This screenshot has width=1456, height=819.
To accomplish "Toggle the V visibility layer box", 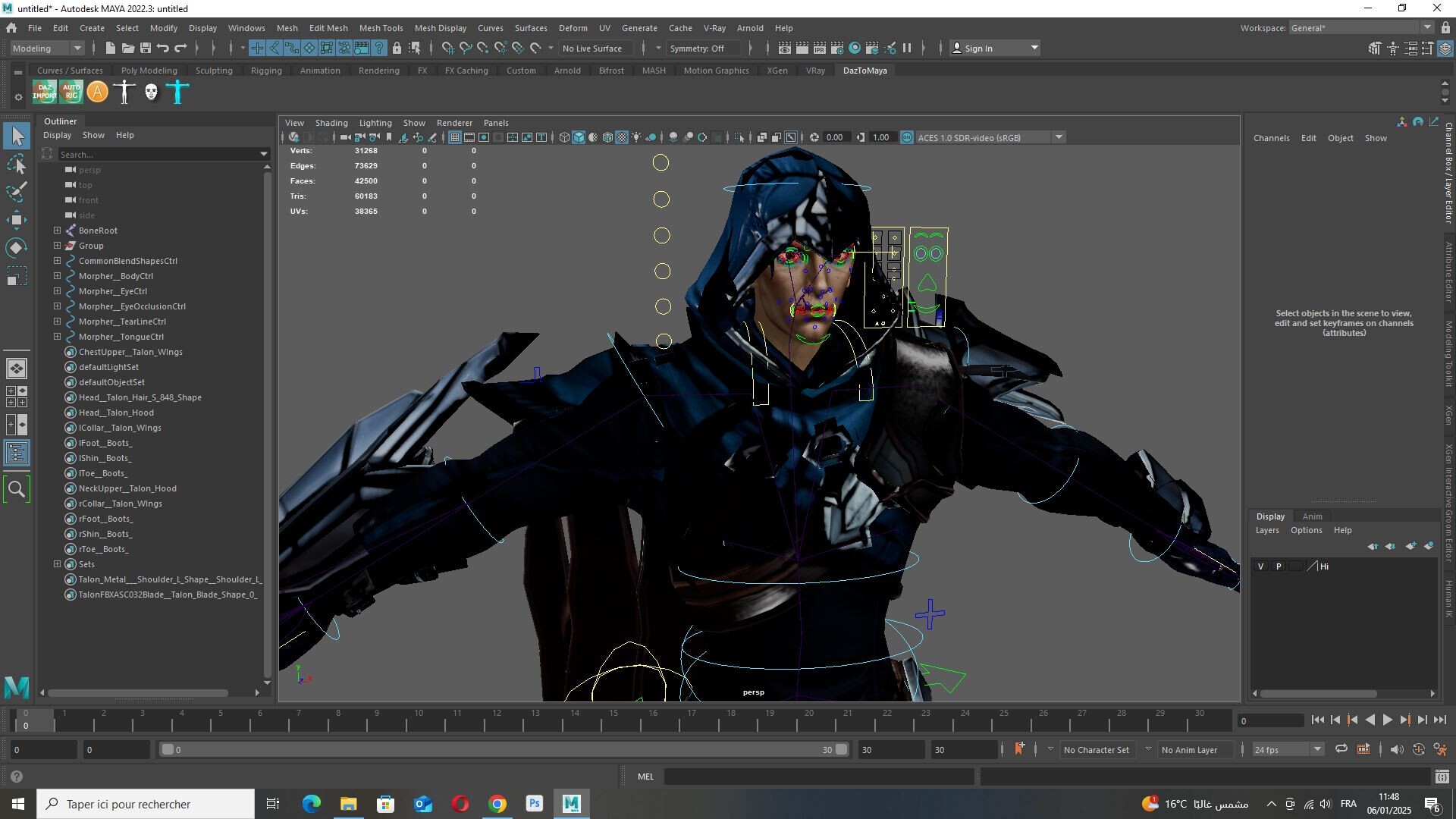I will [1261, 566].
